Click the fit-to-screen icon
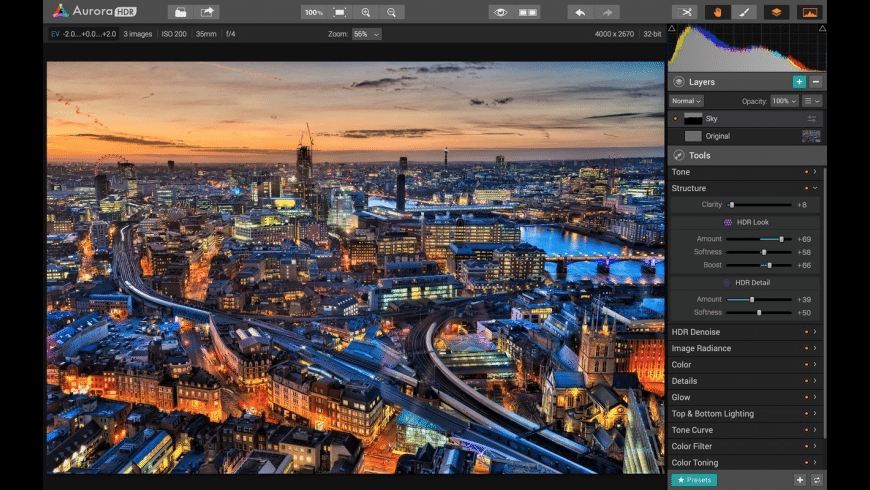This screenshot has width=870, height=490. point(340,12)
